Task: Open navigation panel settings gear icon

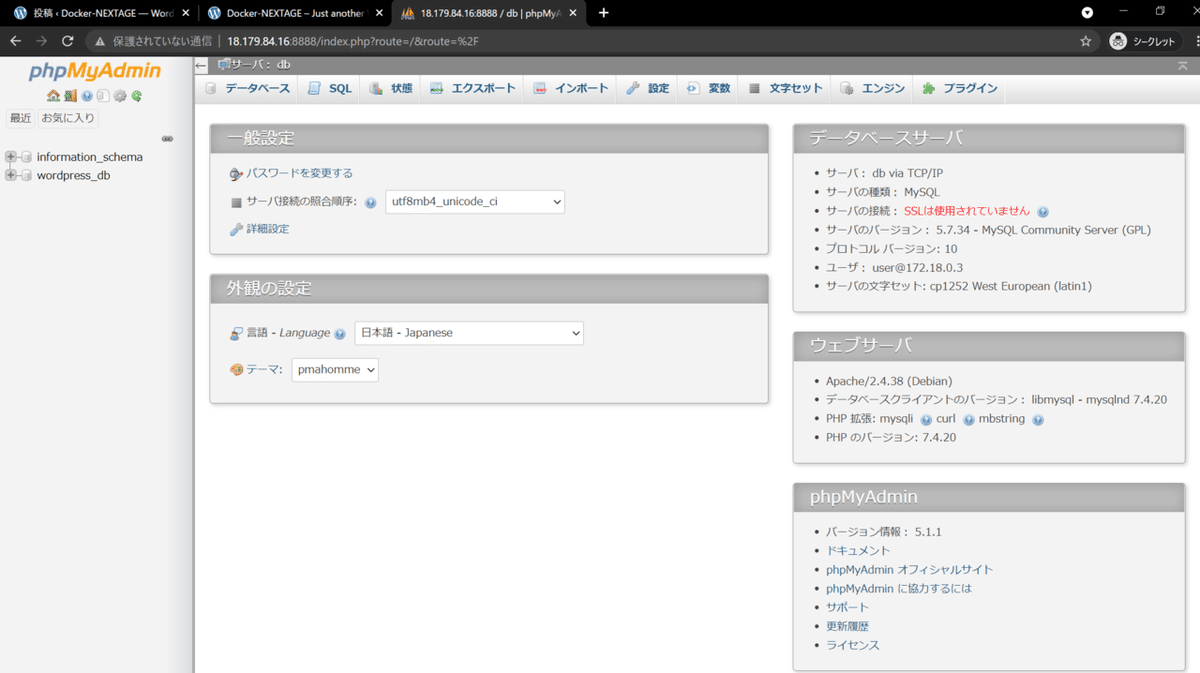Action: tap(120, 96)
